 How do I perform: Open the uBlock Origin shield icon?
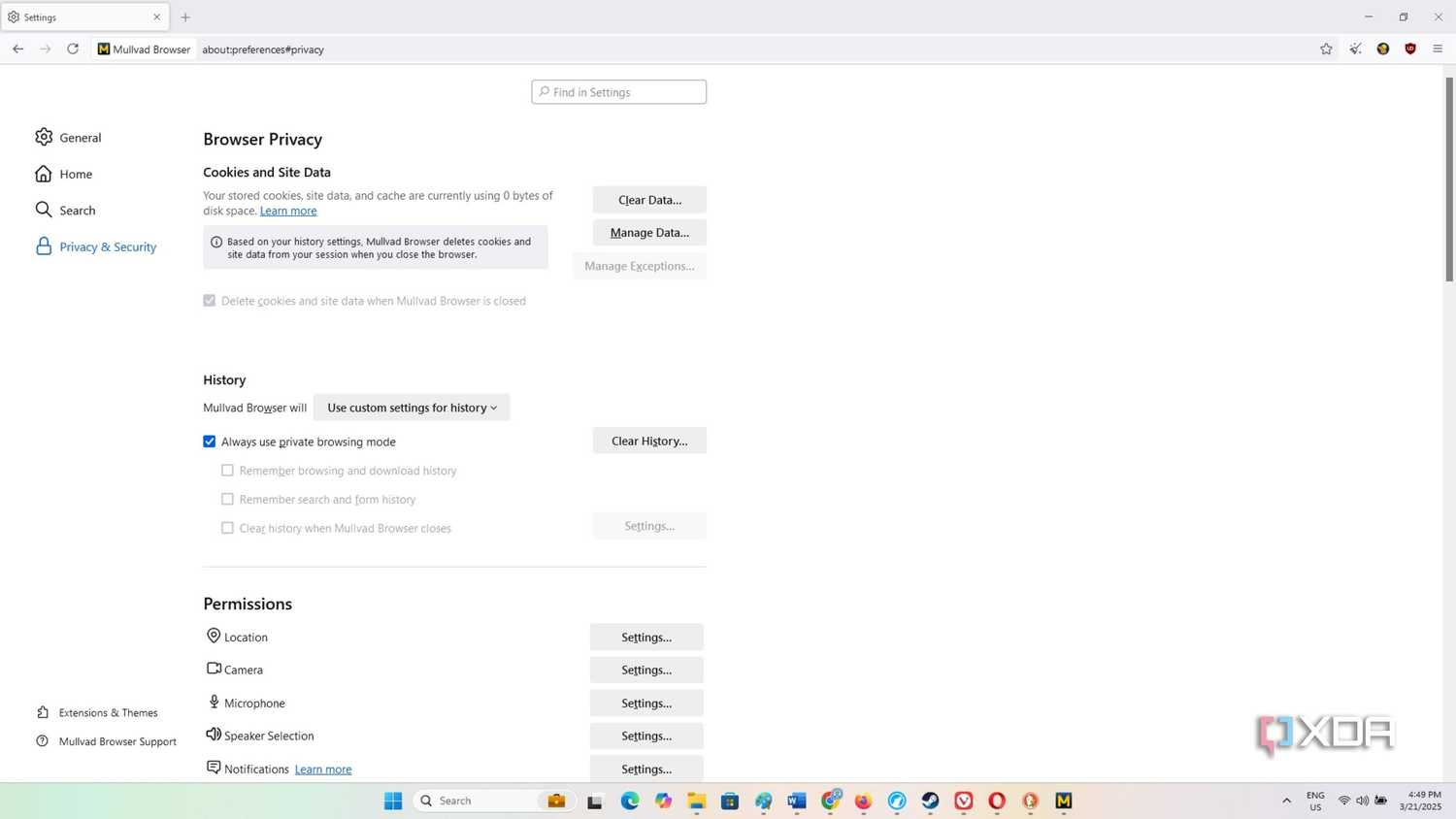(1410, 49)
